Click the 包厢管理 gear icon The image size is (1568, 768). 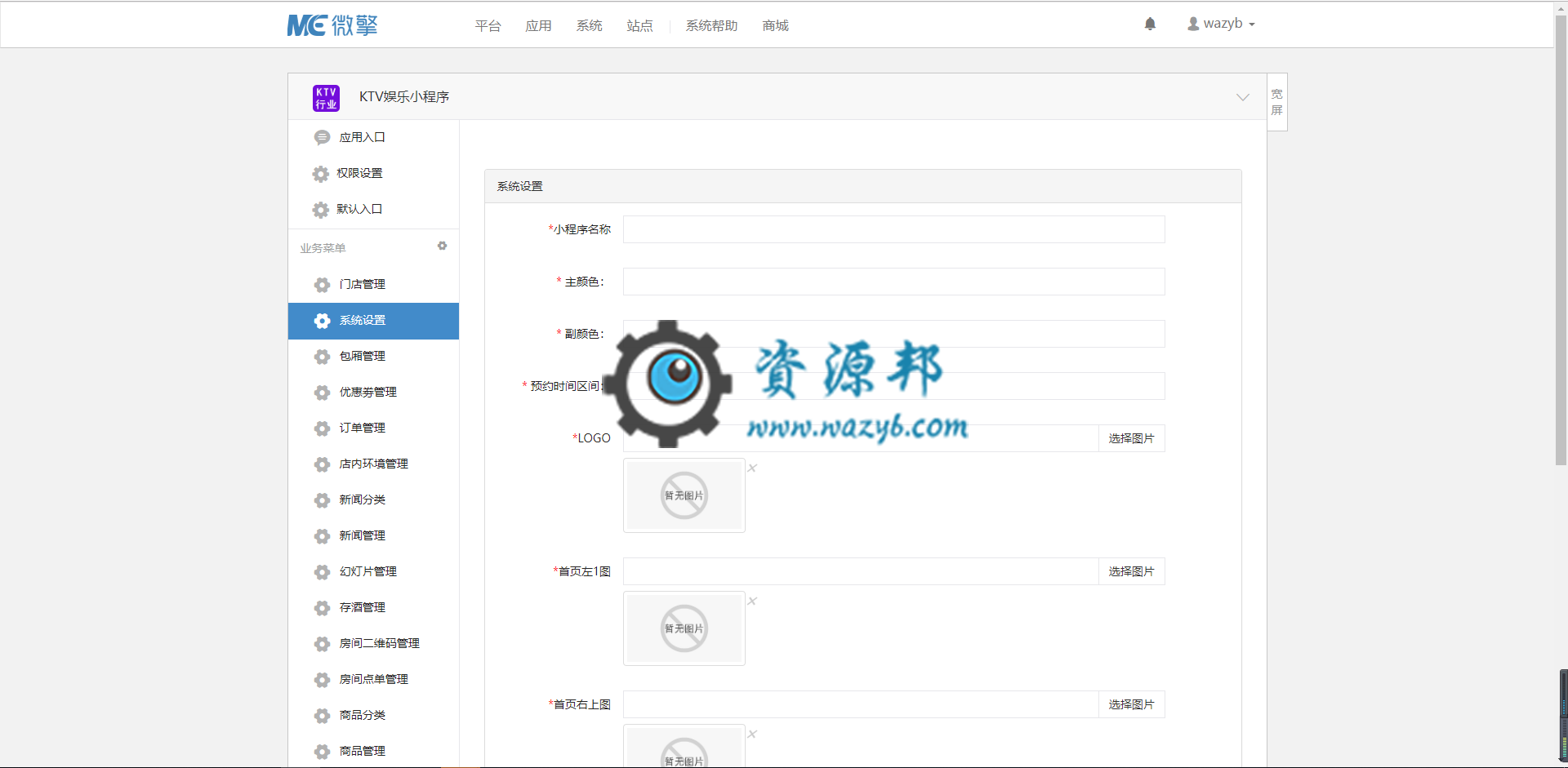coord(322,357)
